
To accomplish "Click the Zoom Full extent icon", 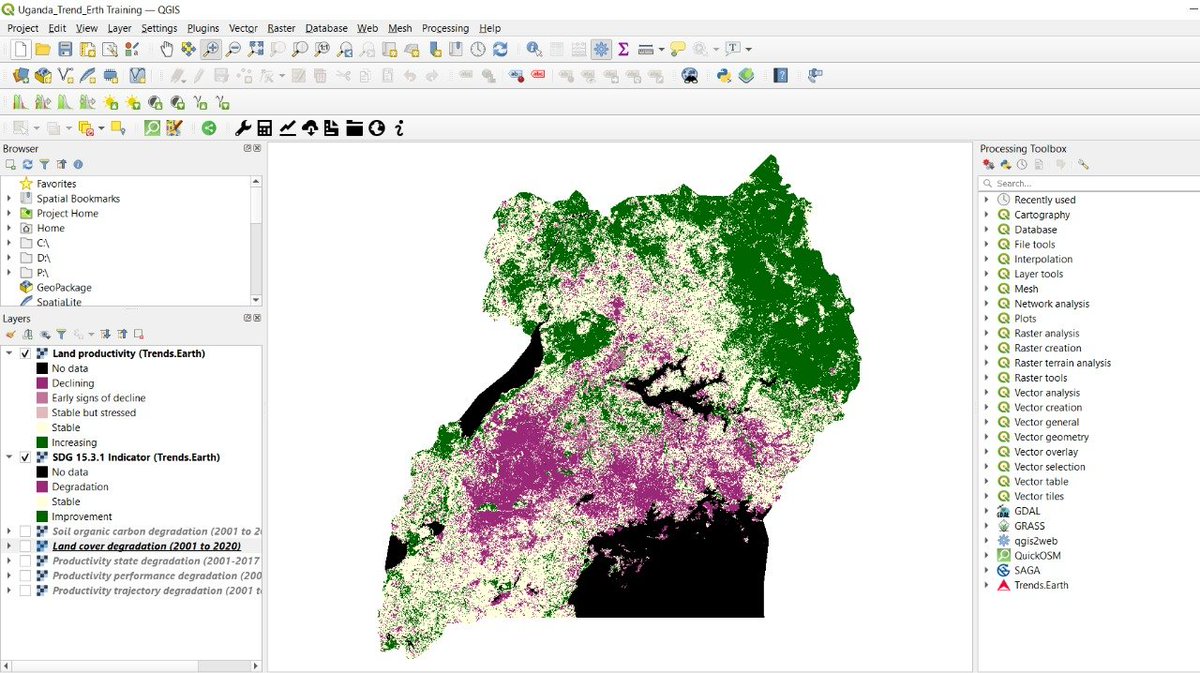I will click(x=256, y=49).
